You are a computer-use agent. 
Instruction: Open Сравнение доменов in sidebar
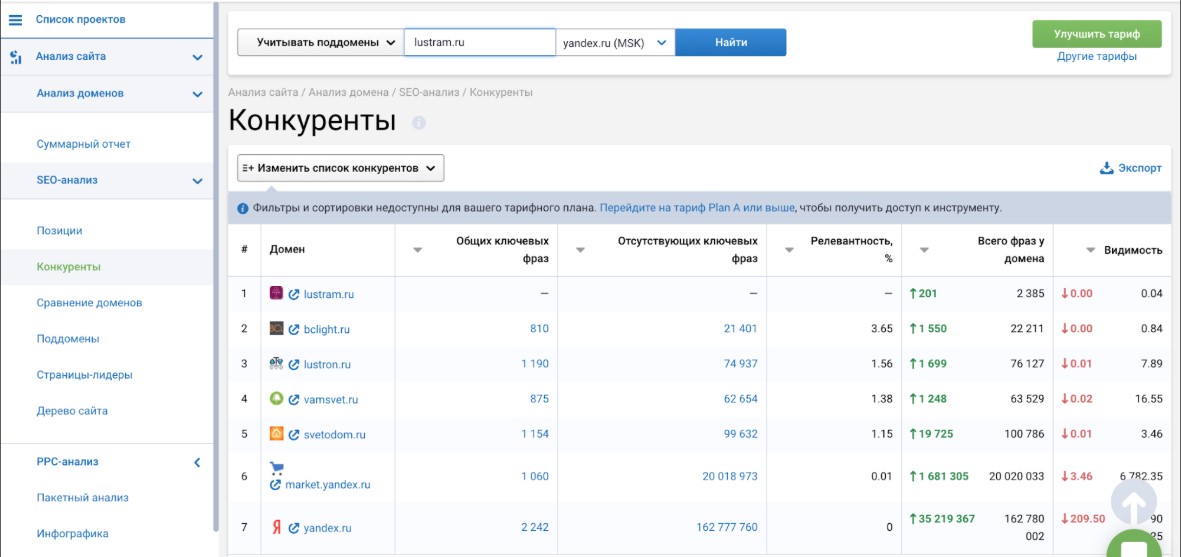(89, 303)
